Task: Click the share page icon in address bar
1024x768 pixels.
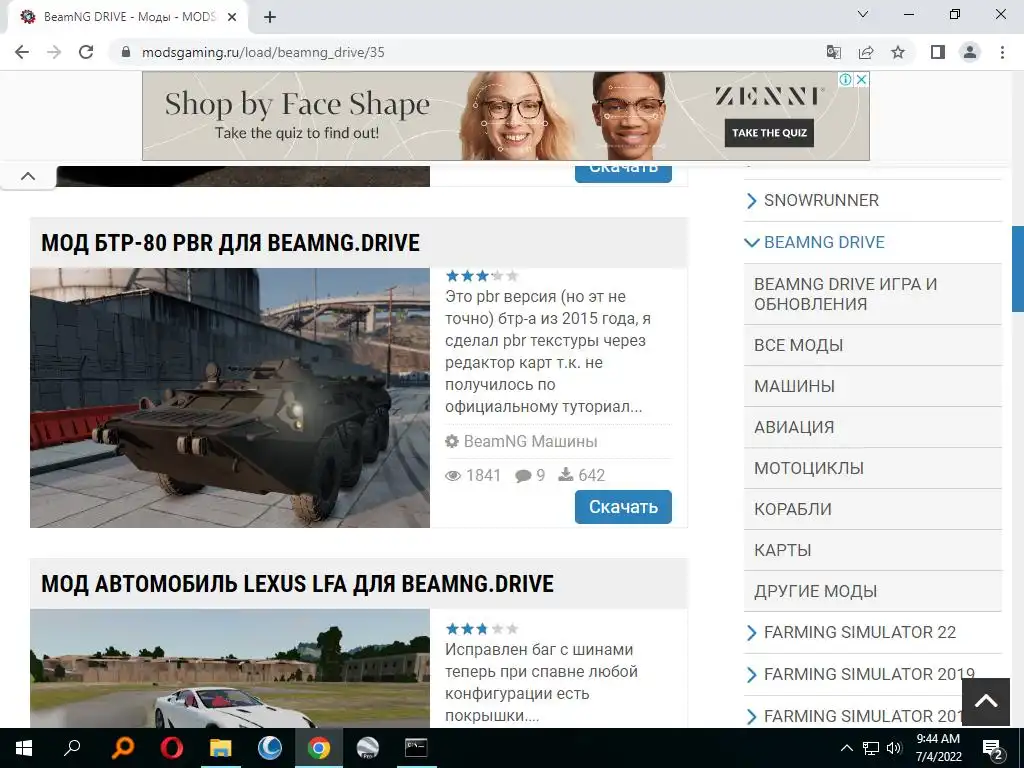Action: [866, 52]
